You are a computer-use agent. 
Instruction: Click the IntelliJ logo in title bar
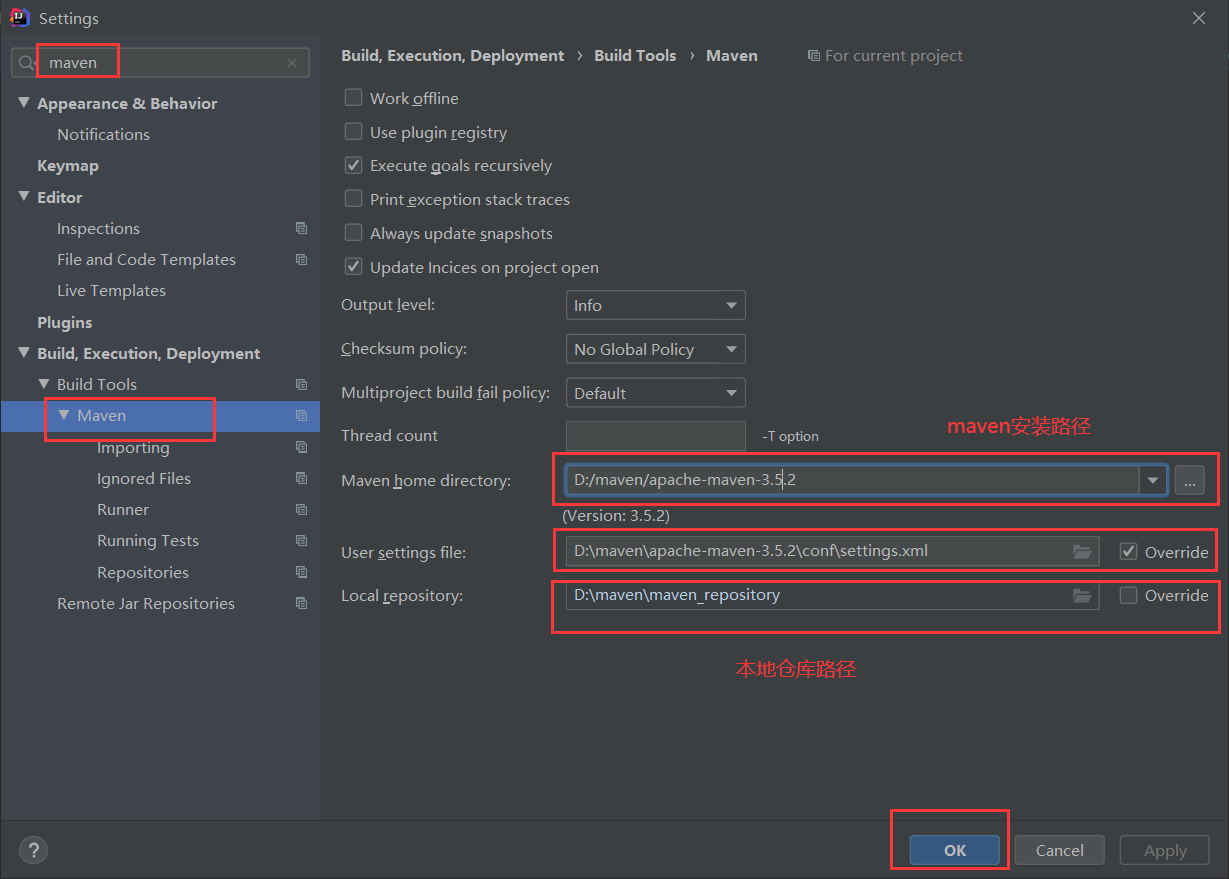click(19, 17)
